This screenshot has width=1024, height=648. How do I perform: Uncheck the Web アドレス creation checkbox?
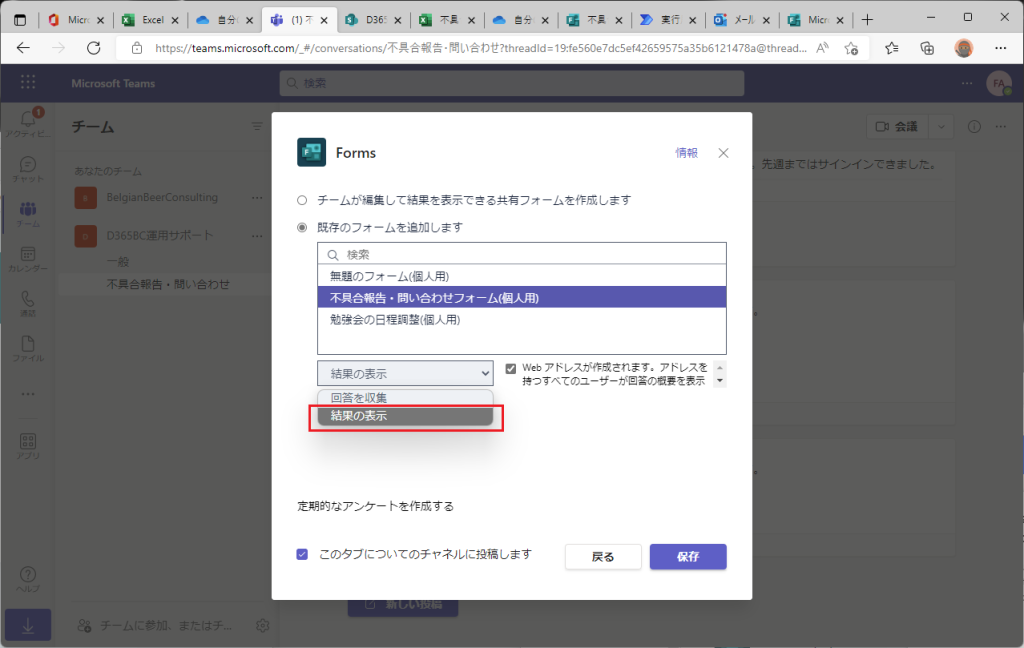click(x=511, y=368)
